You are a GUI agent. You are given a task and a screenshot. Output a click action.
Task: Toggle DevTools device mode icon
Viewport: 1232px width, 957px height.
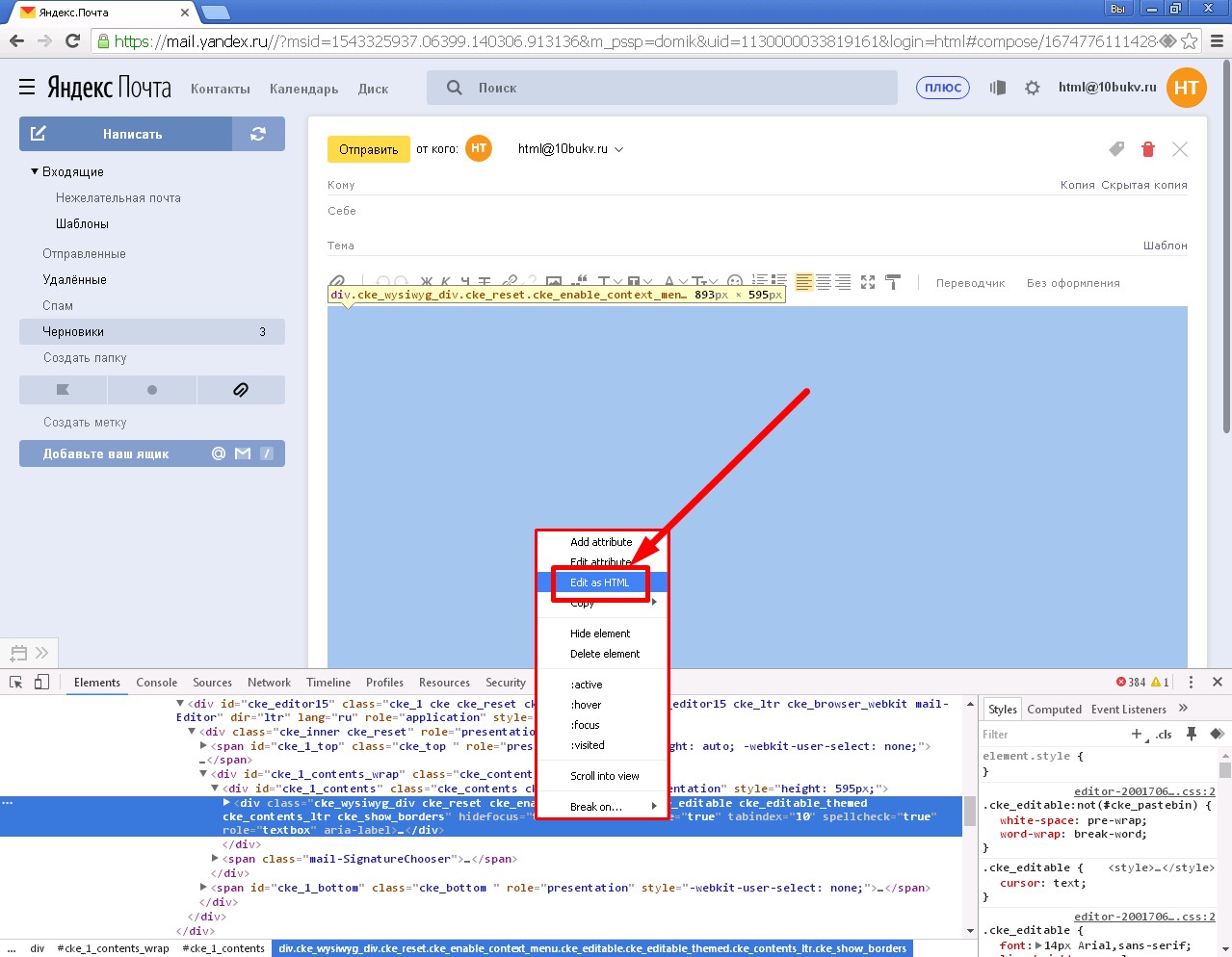[41, 682]
